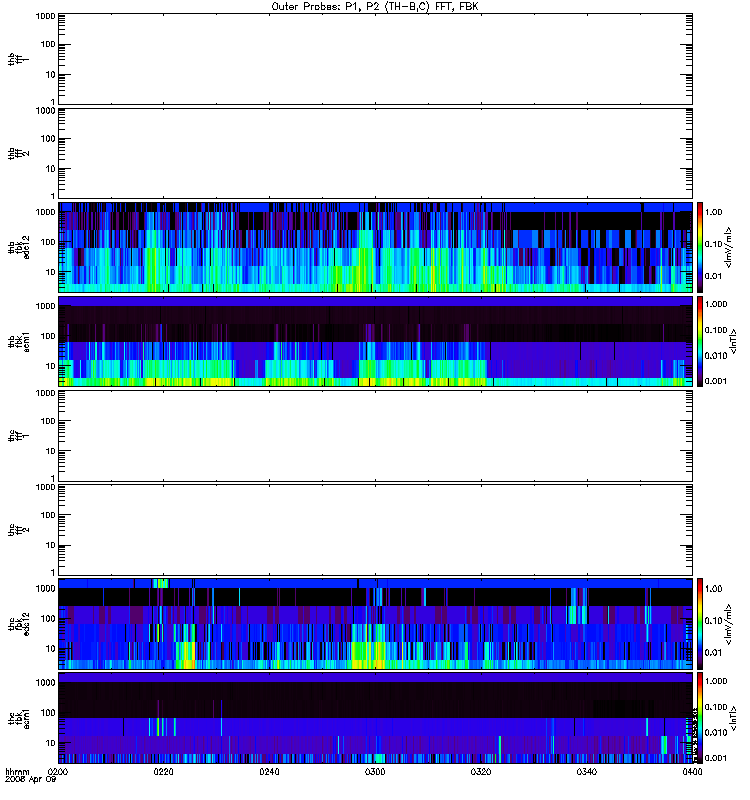Click the thb scm1 color bar
Viewport: 750px width, 800px height.
[700, 341]
